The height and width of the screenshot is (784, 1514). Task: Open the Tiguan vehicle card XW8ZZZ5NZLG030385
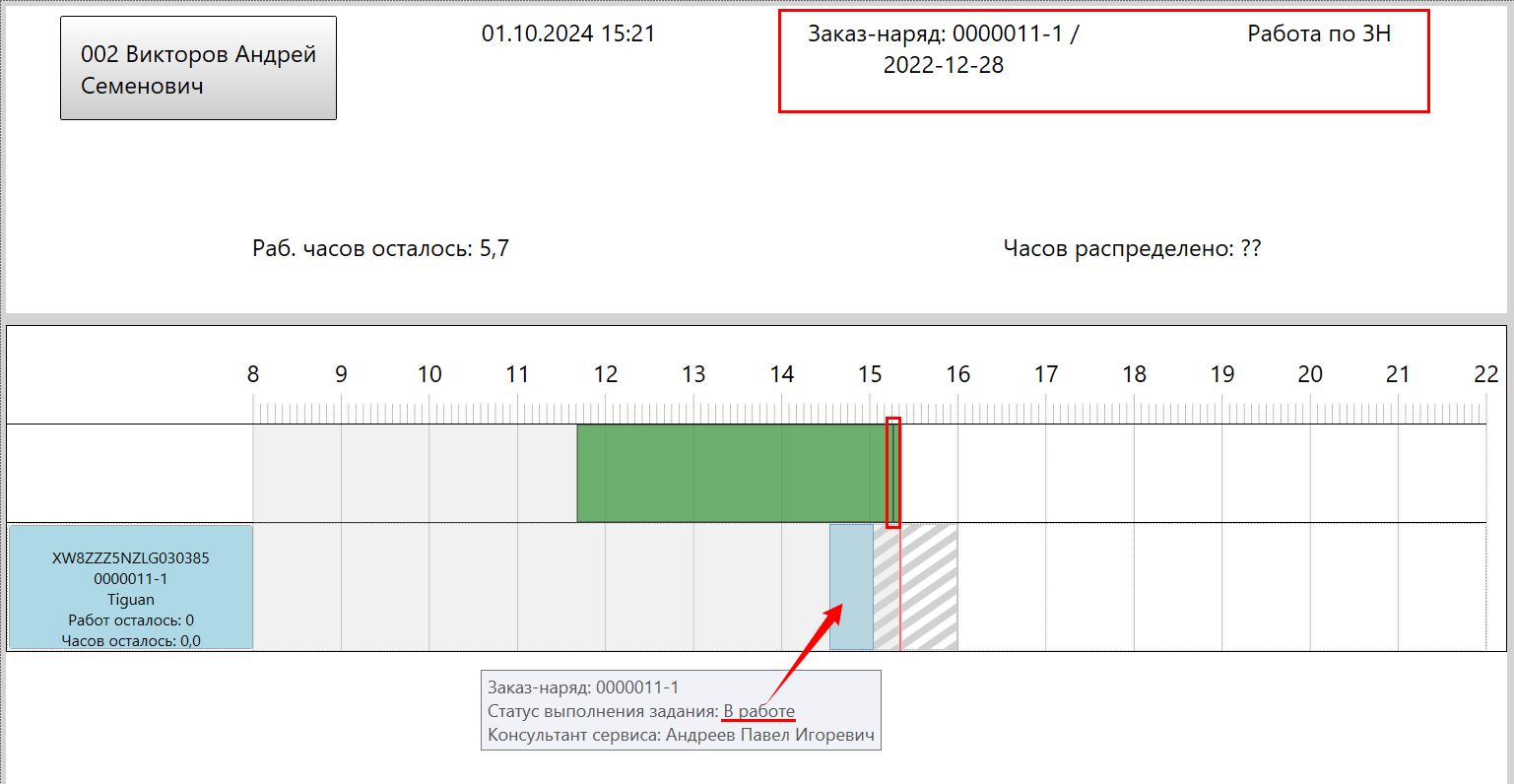pos(131,588)
